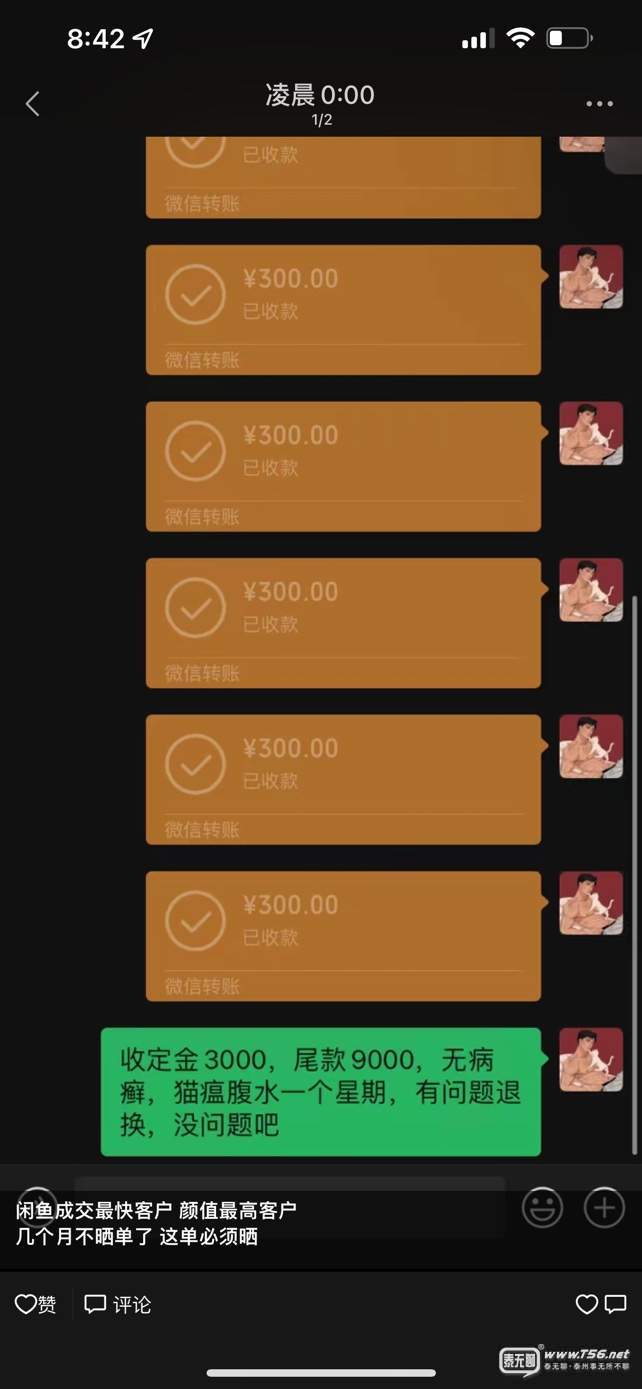The height and width of the screenshot is (1389, 642).
Task: Tap avatar beside the green message
Action: pos(591,1059)
